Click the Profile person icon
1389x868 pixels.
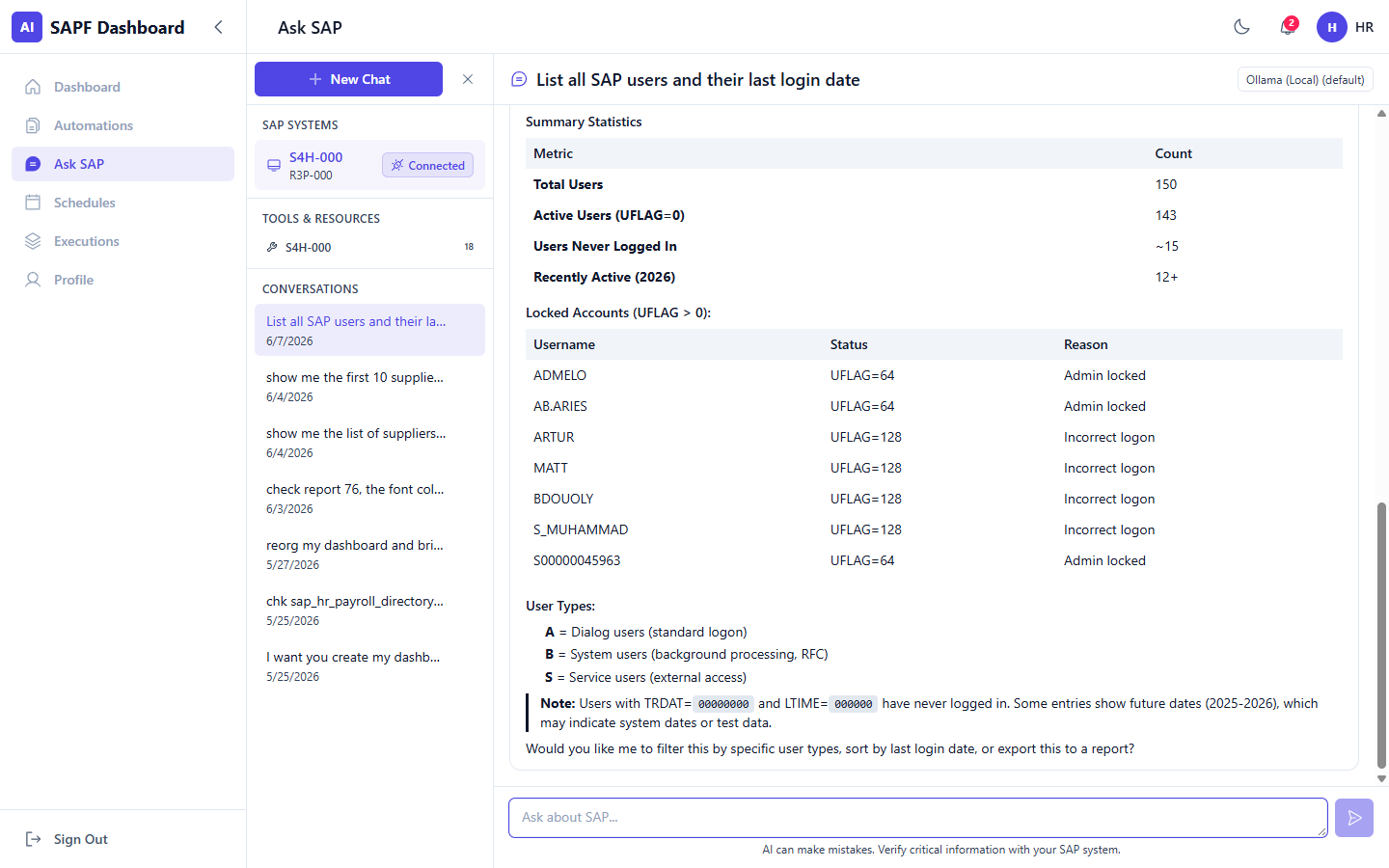[33, 280]
